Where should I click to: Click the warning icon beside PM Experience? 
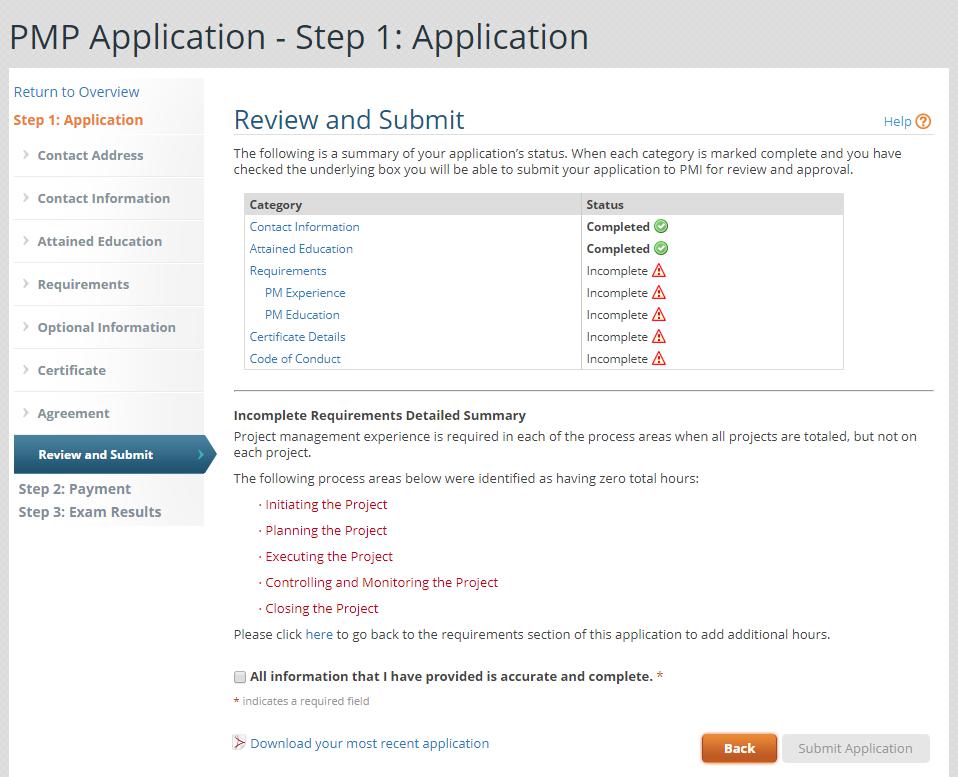point(658,292)
